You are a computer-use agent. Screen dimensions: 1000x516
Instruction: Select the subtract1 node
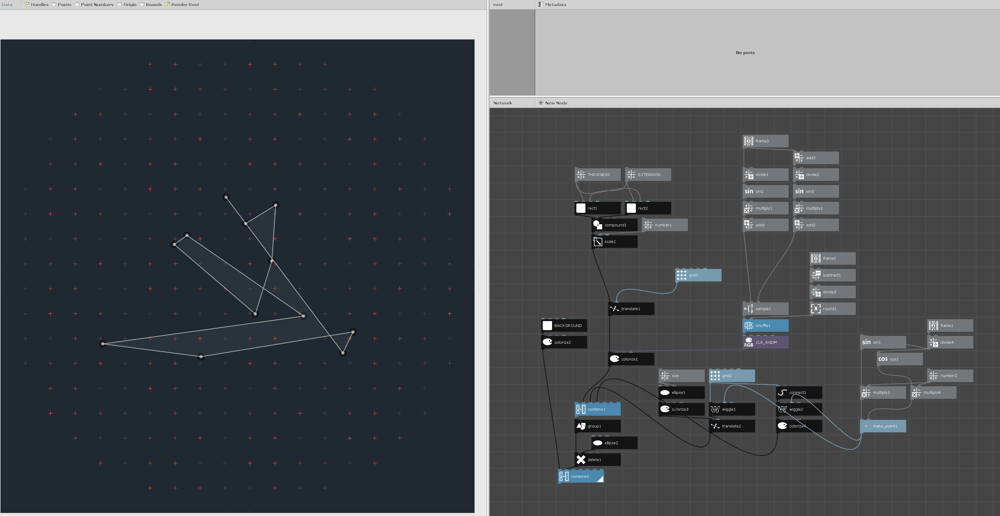[x=833, y=275]
